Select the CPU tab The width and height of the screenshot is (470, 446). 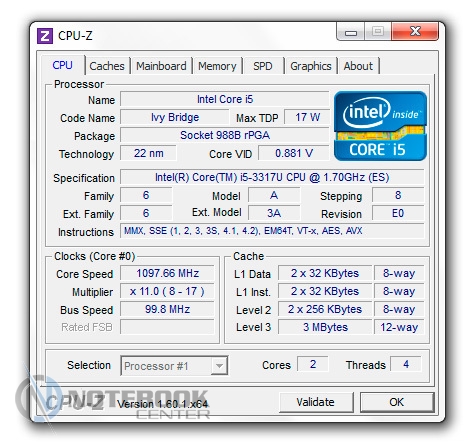(63, 65)
